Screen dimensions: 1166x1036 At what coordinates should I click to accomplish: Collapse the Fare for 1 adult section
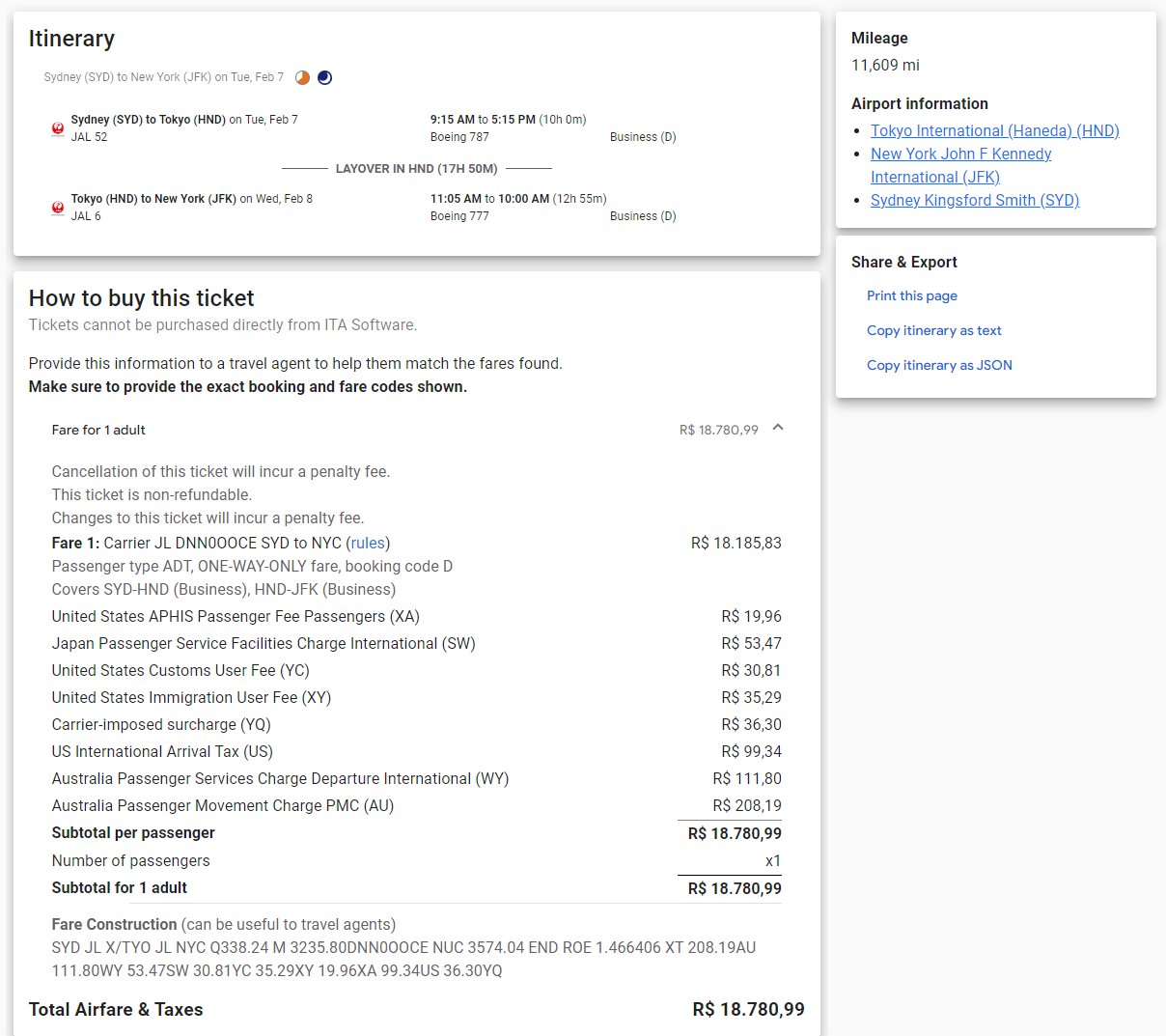coord(778,428)
